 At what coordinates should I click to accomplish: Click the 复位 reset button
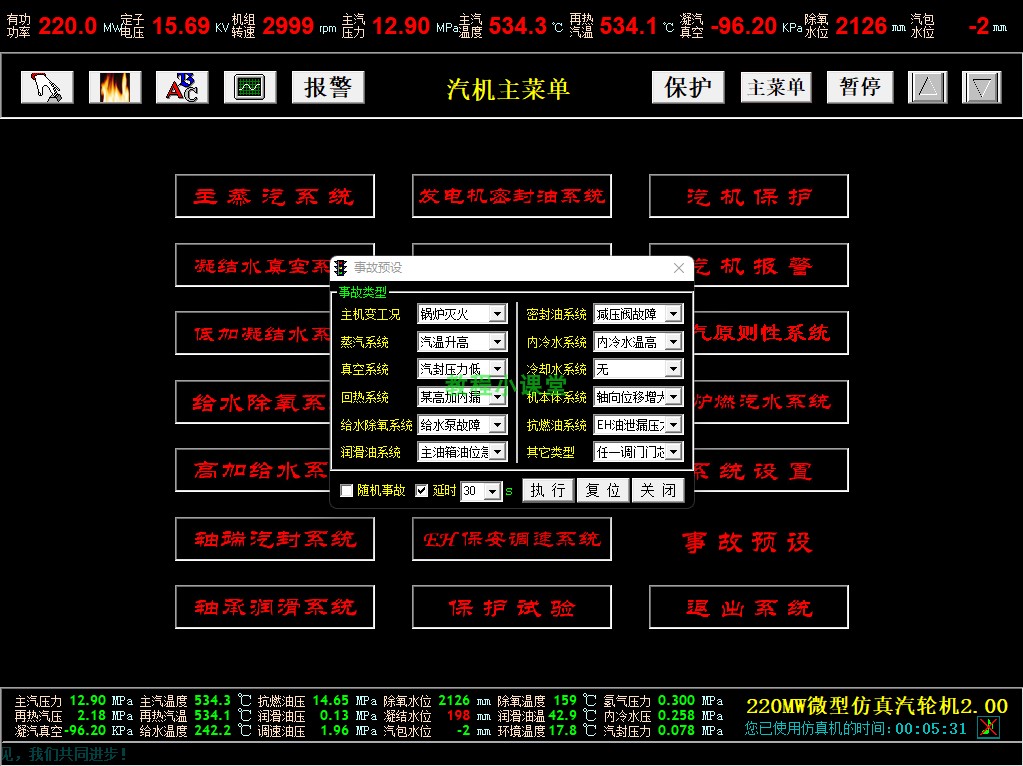click(x=603, y=490)
